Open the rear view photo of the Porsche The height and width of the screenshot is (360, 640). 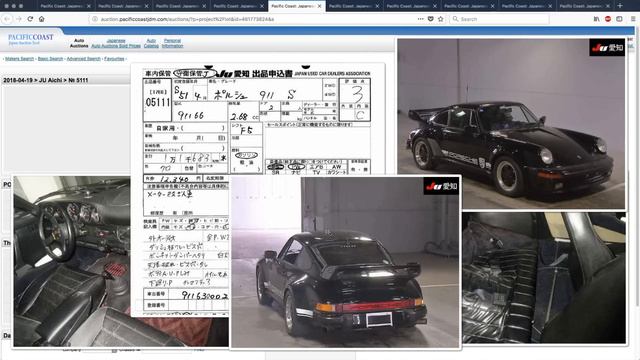point(345,262)
